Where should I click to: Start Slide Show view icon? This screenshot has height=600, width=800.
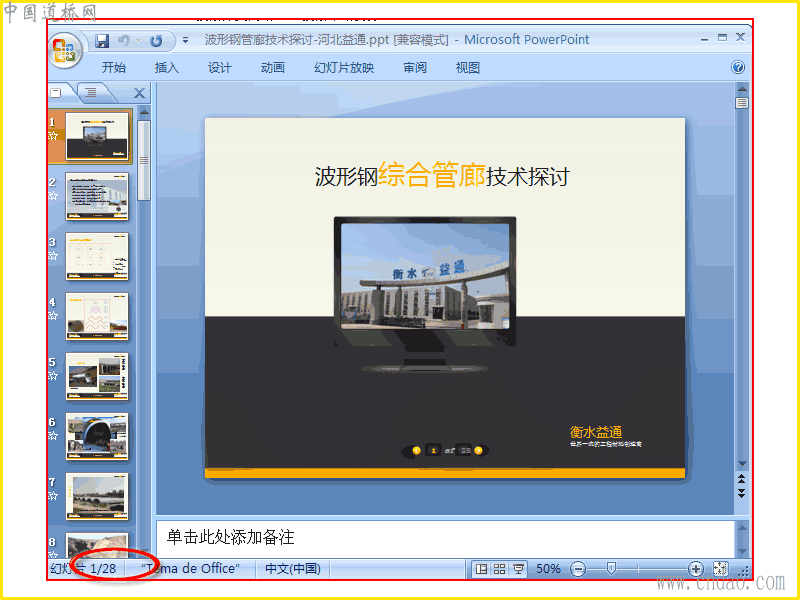(x=518, y=569)
